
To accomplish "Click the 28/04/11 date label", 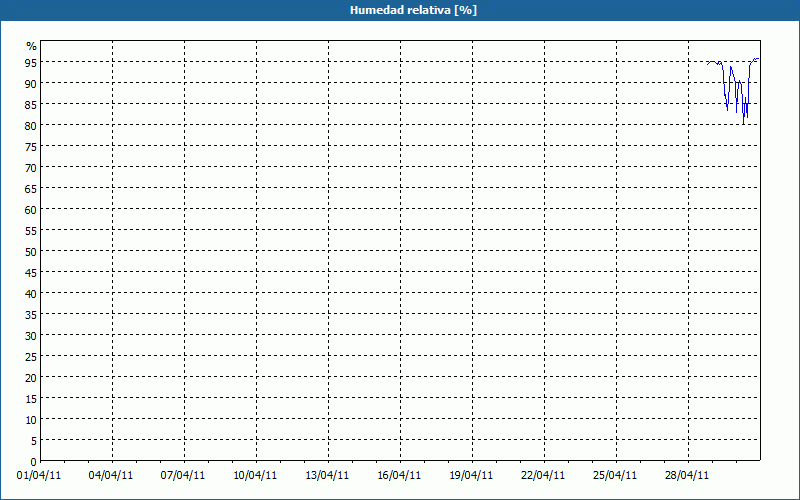I will (687, 476).
